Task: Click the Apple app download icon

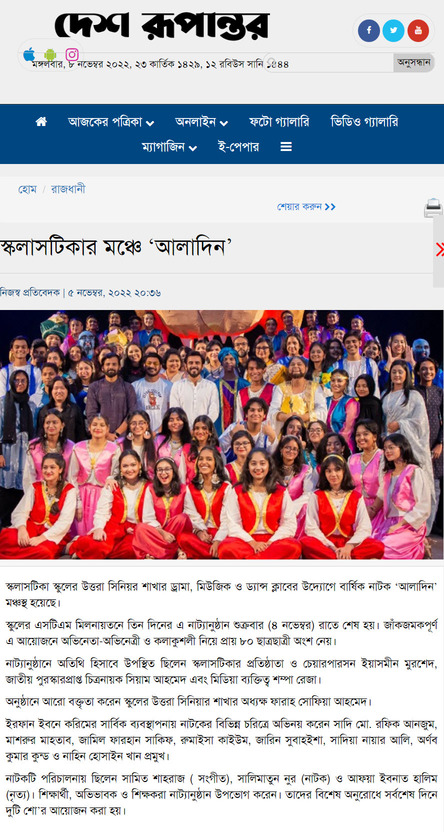Action: [x=30, y=54]
